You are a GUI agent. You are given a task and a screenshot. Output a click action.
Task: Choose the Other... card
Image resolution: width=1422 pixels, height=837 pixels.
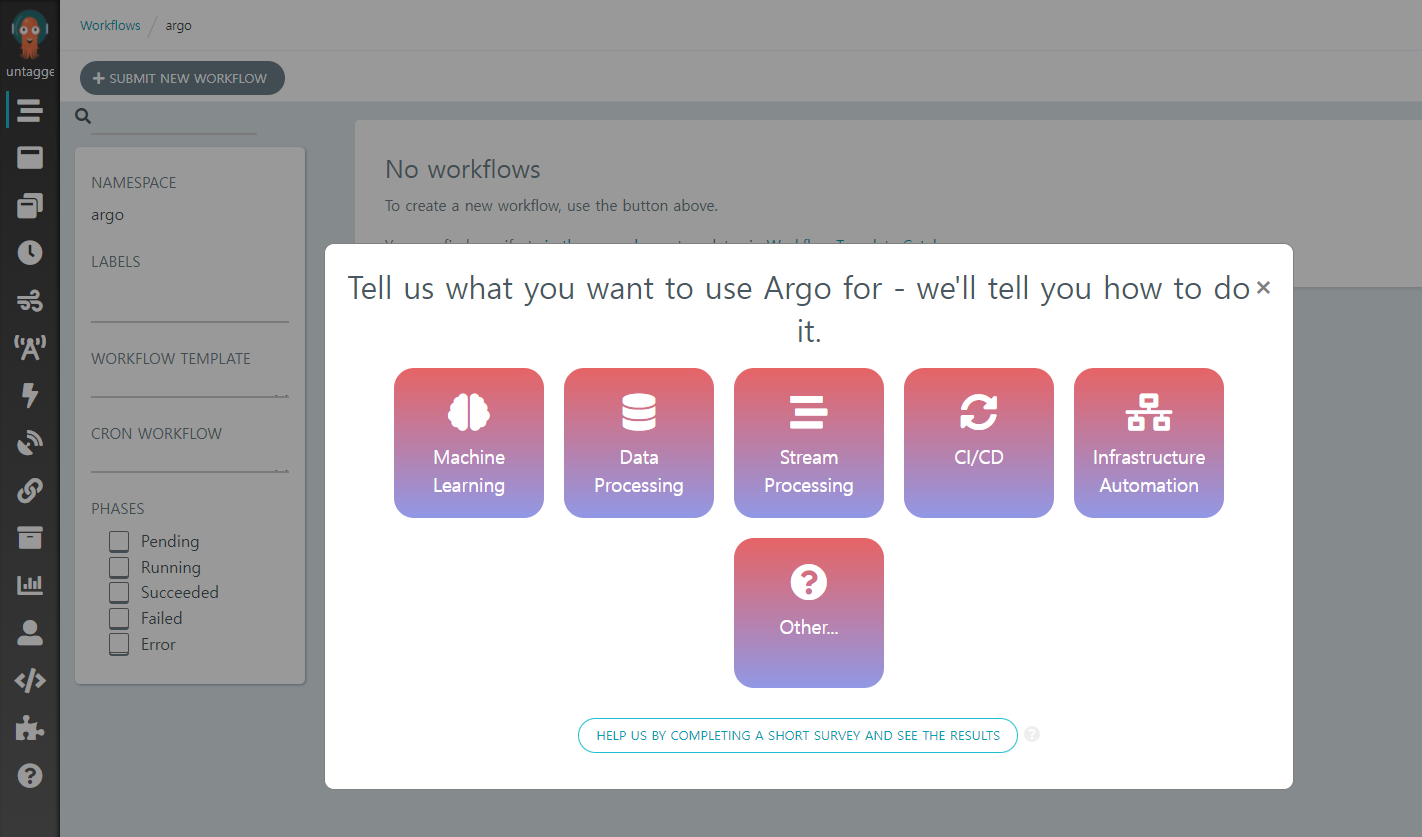click(809, 613)
